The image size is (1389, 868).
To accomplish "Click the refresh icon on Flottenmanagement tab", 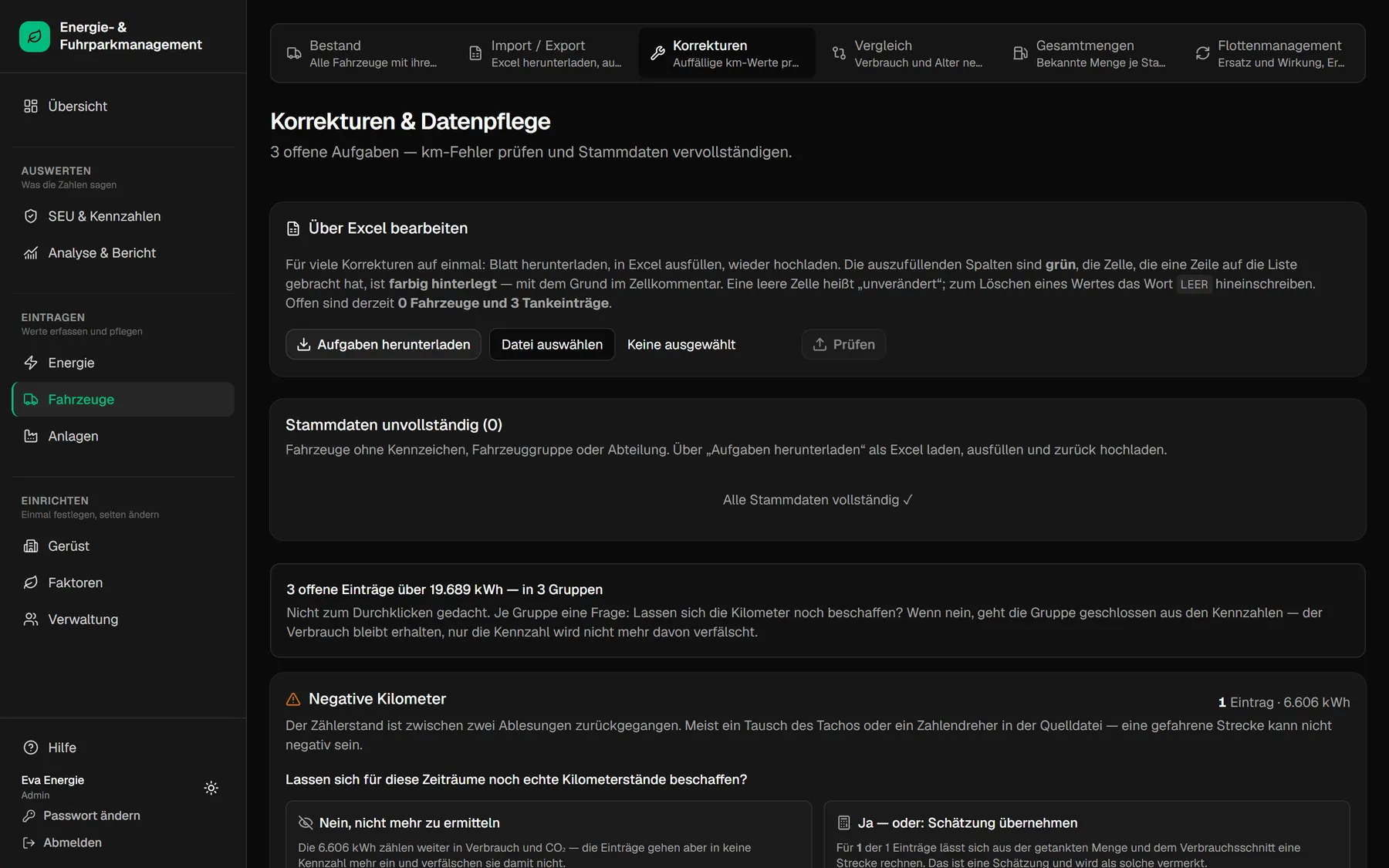I will point(1202,53).
